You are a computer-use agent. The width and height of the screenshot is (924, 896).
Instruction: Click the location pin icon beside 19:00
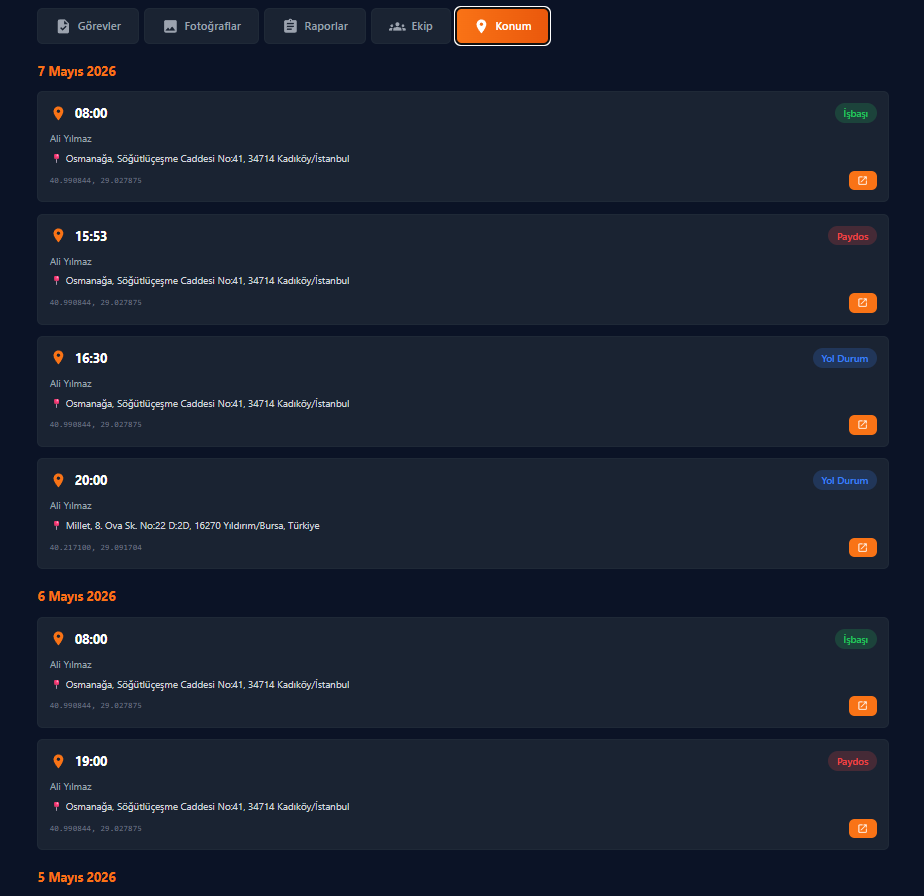[x=58, y=761]
